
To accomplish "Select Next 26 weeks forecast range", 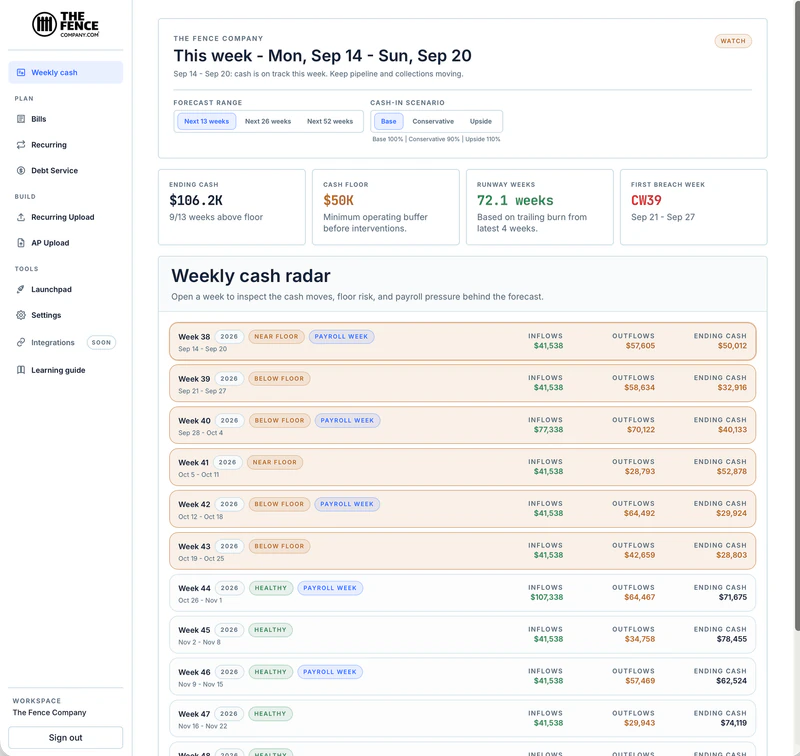I will 268,121.
